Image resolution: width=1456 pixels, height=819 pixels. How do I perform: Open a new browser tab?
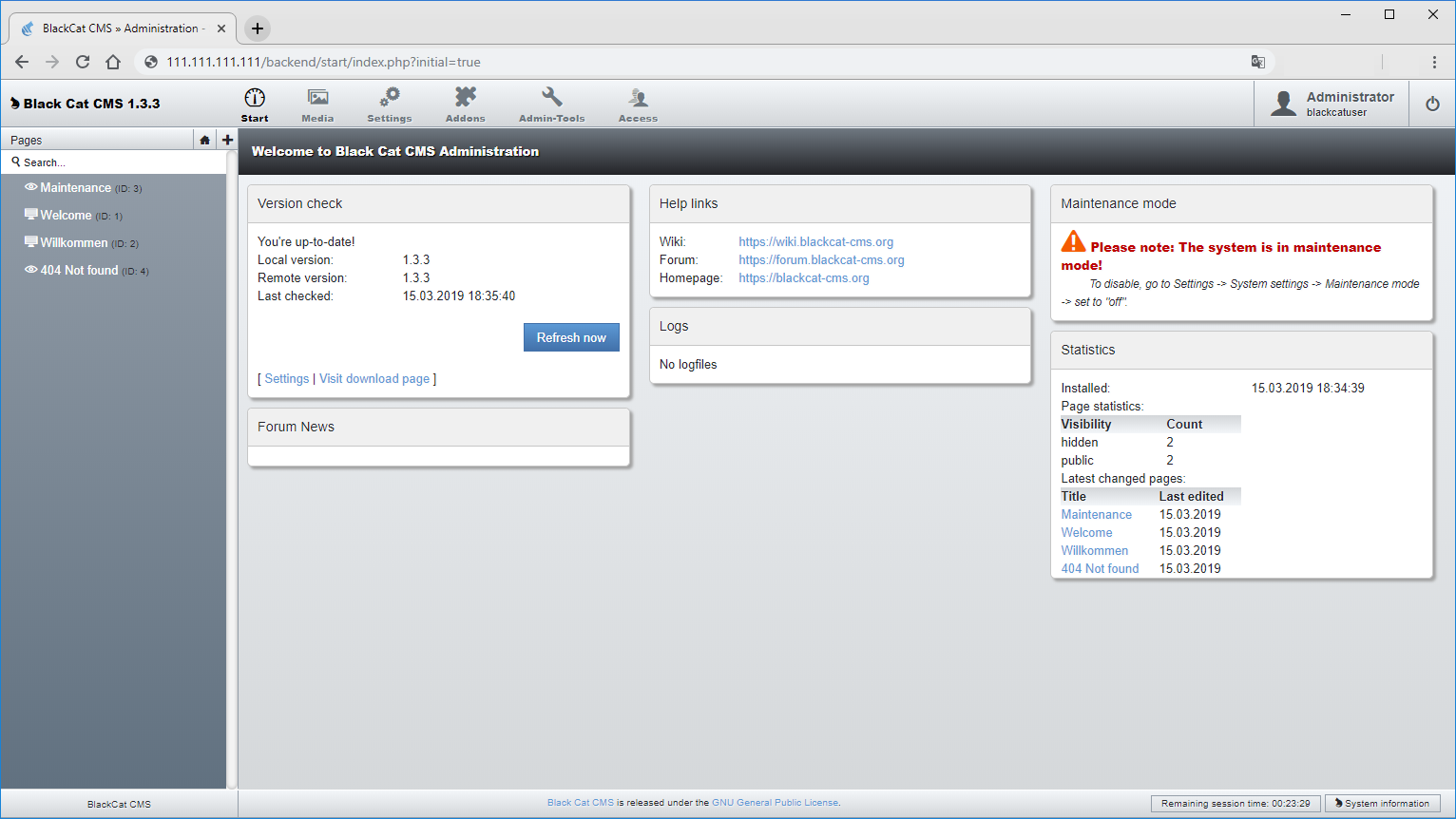click(257, 28)
